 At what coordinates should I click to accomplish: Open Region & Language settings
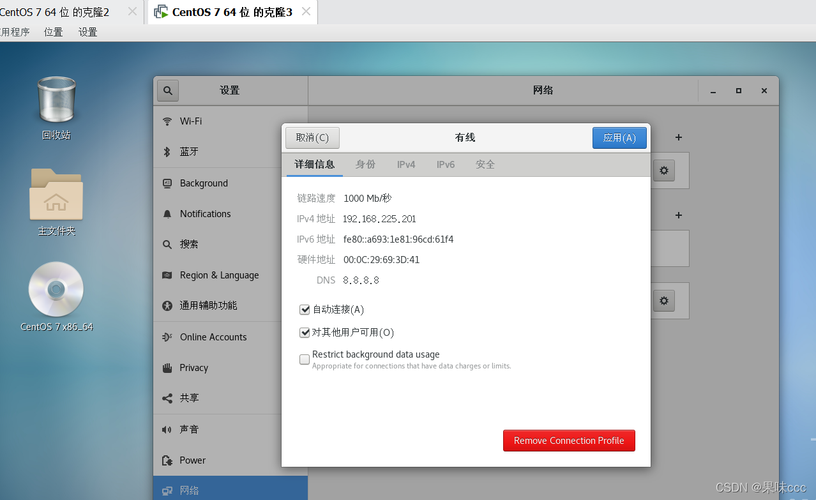pyautogui.click(x=218, y=276)
